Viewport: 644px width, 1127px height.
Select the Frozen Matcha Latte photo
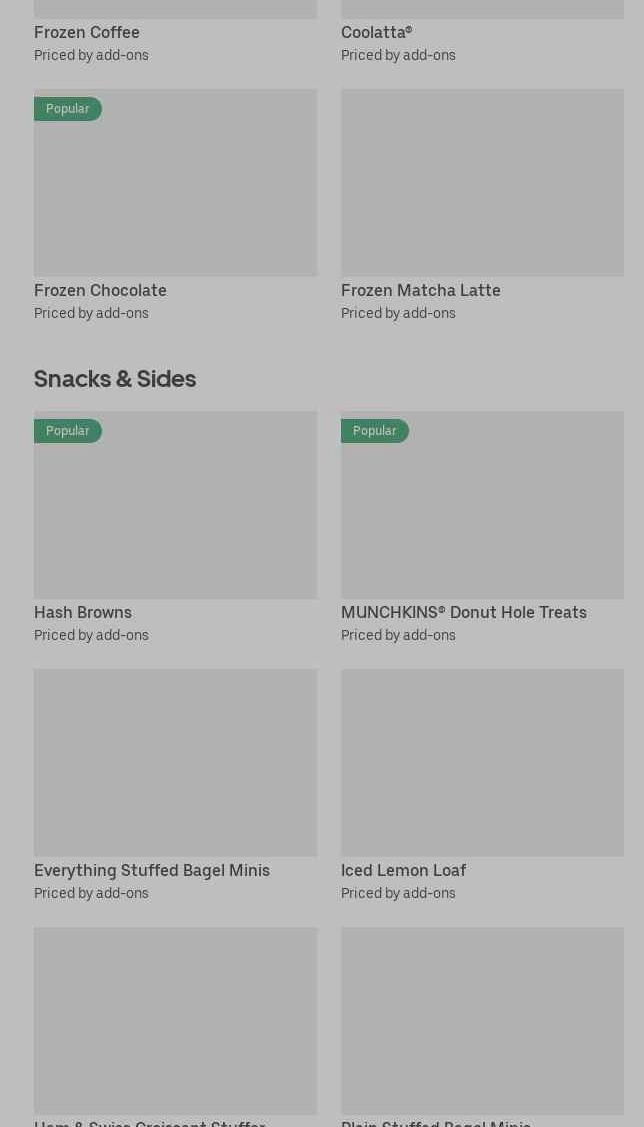pyautogui.click(x=482, y=182)
